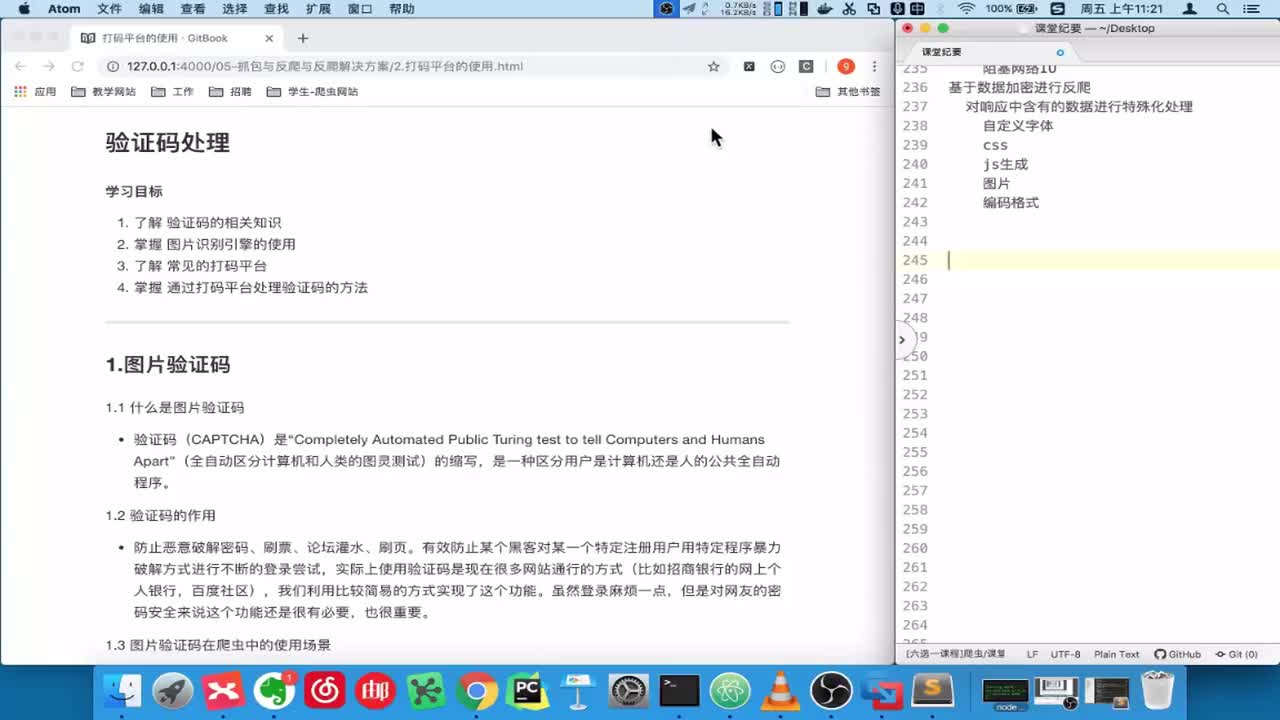Open the Atom application menu
The width and height of the screenshot is (1280, 720).
coord(64,9)
